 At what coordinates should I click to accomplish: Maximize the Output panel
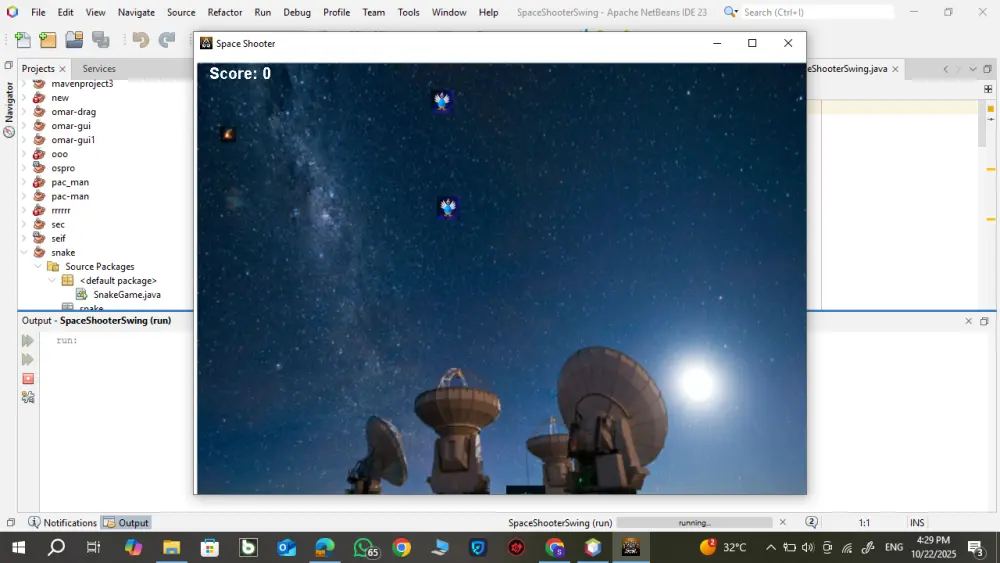coord(984,321)
